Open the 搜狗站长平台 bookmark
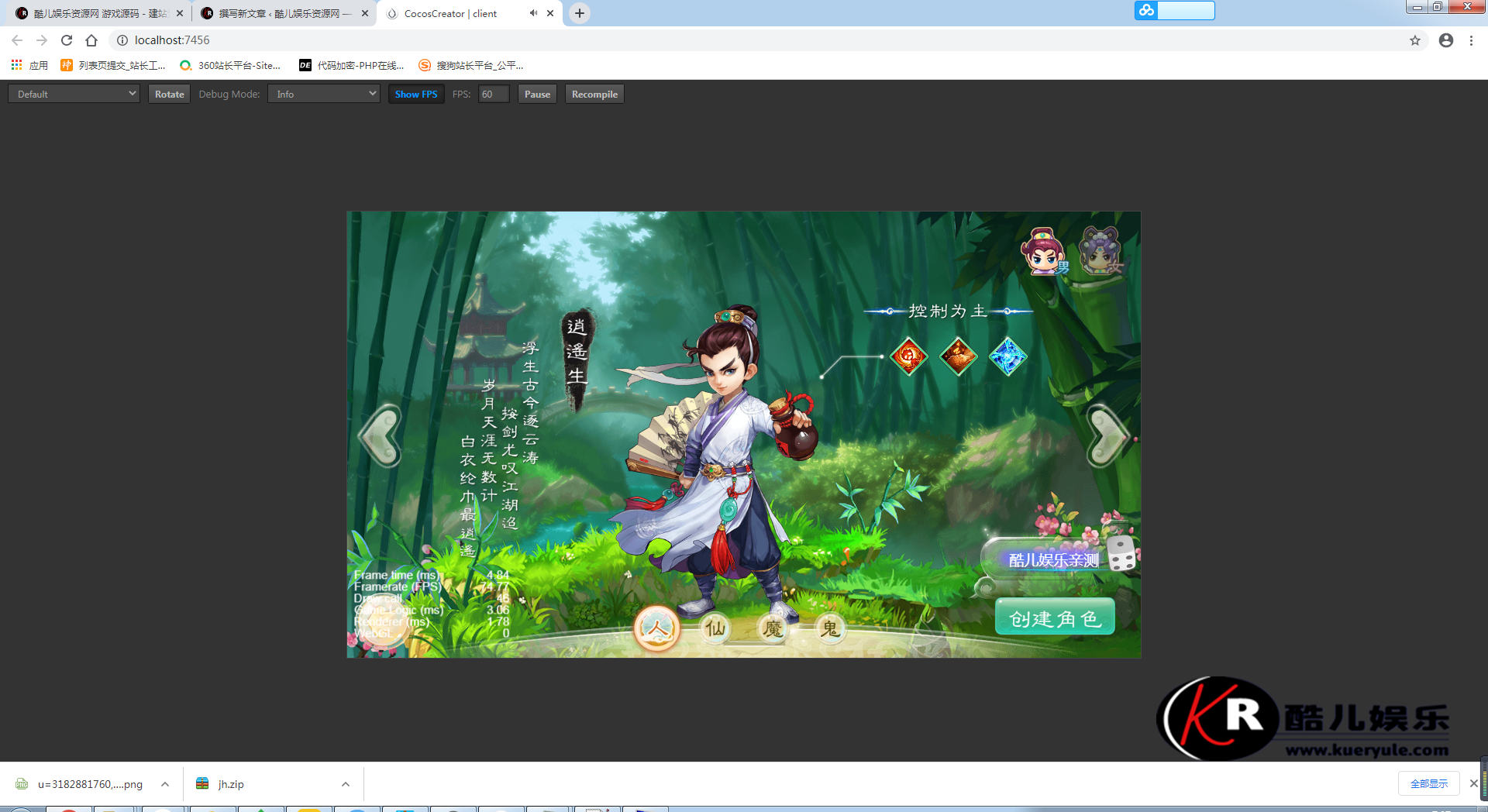The width and height of the screenshot is (1488, 812). (471, 65)
